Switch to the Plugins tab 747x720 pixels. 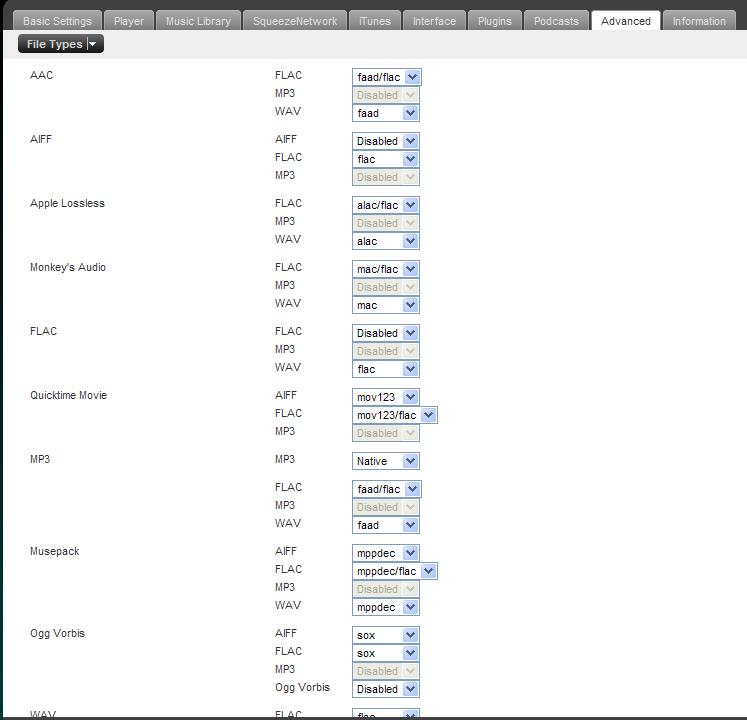494,21
